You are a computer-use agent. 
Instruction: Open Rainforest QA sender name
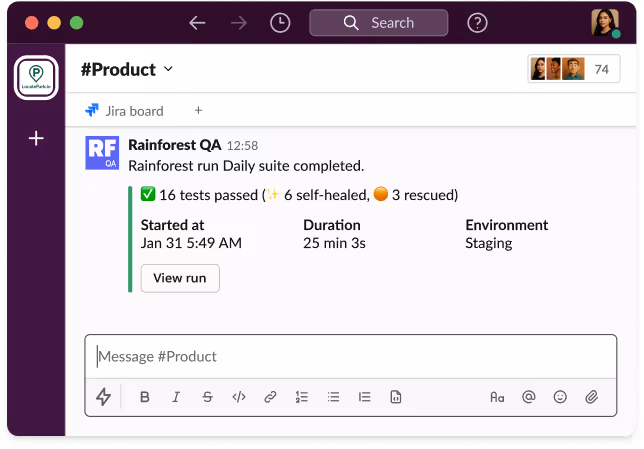click(175, 145)
